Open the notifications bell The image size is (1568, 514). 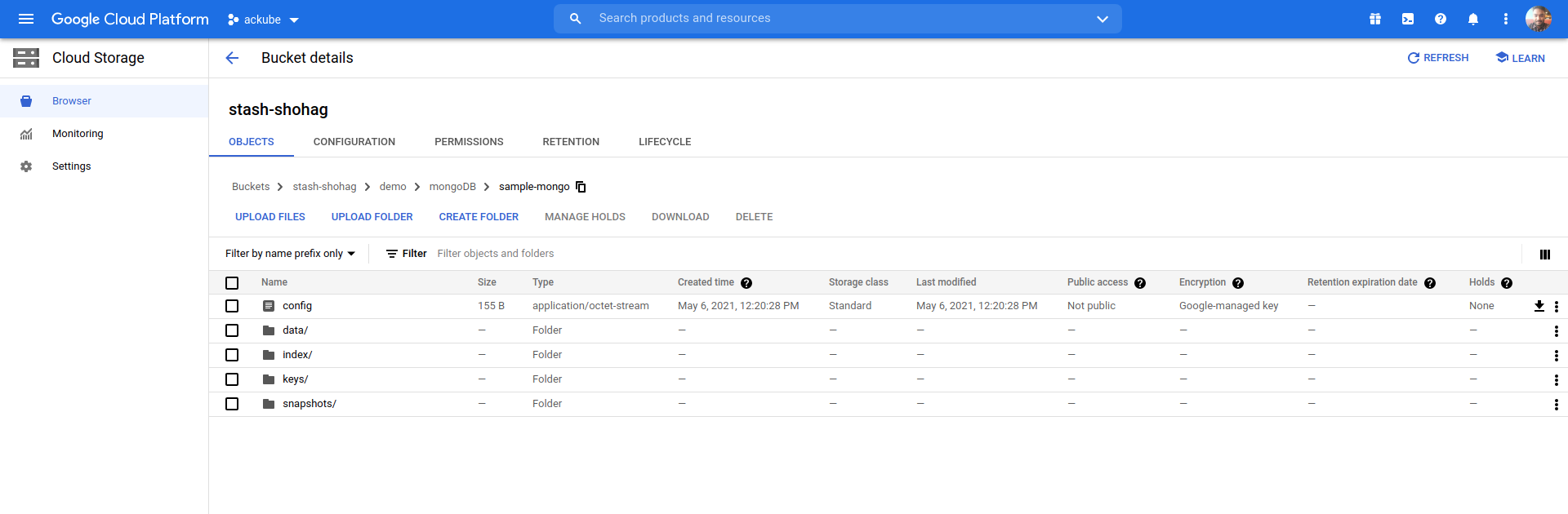pyautogui.click(x=1473, y=19)
